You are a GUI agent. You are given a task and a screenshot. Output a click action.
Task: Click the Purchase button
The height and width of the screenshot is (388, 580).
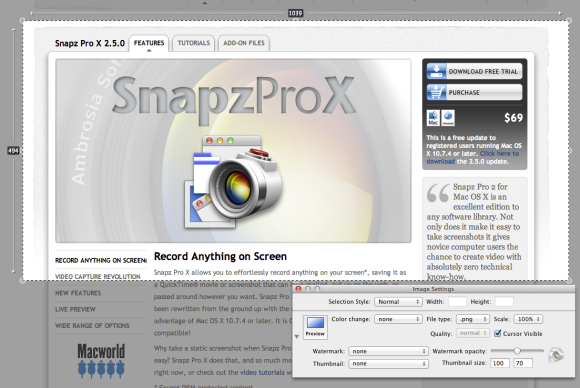pos(474,92)
